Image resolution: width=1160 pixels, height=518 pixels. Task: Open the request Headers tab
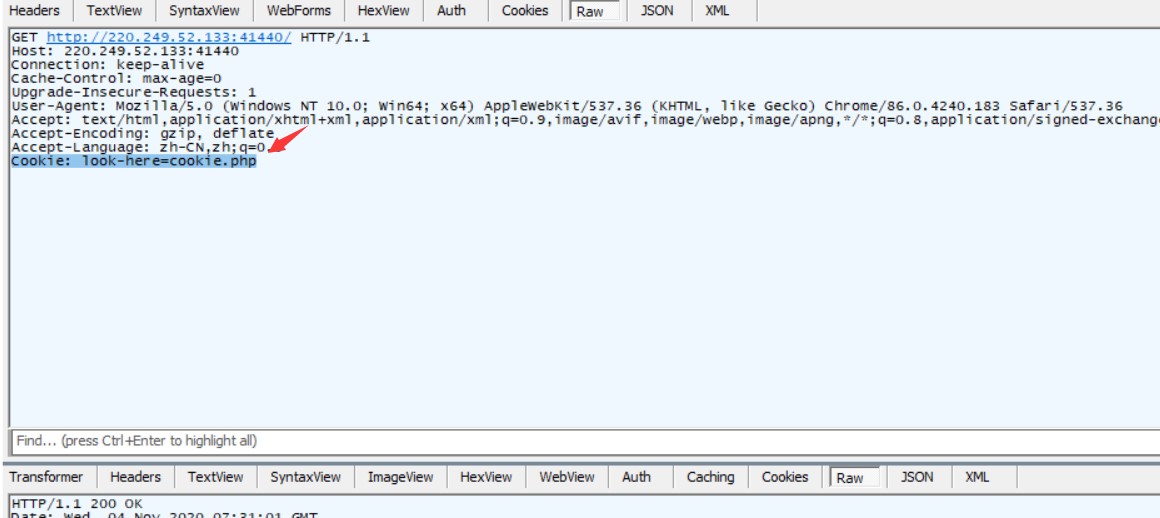click(35, 10)
